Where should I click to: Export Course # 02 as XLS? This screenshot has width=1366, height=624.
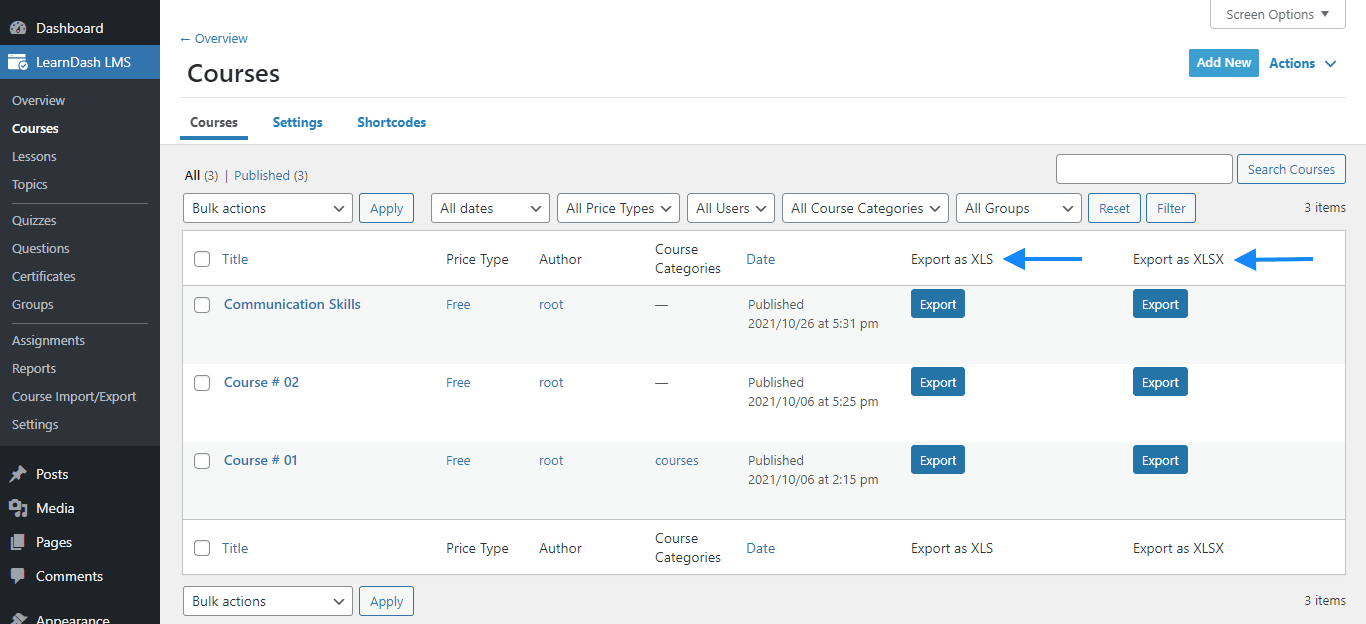pos(938,382)
